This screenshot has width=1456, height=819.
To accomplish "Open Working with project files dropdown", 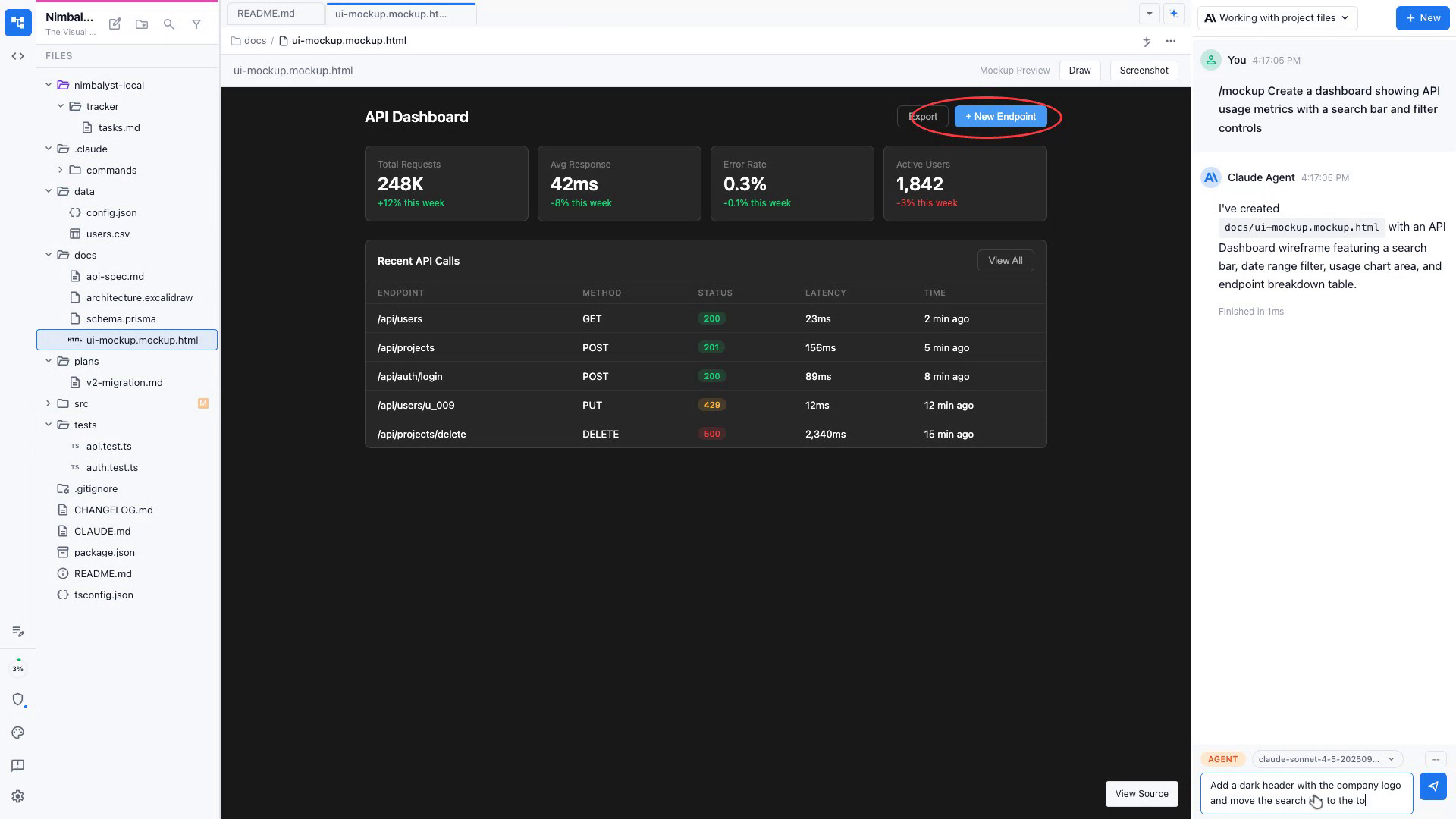I will tap(1277, 18).
